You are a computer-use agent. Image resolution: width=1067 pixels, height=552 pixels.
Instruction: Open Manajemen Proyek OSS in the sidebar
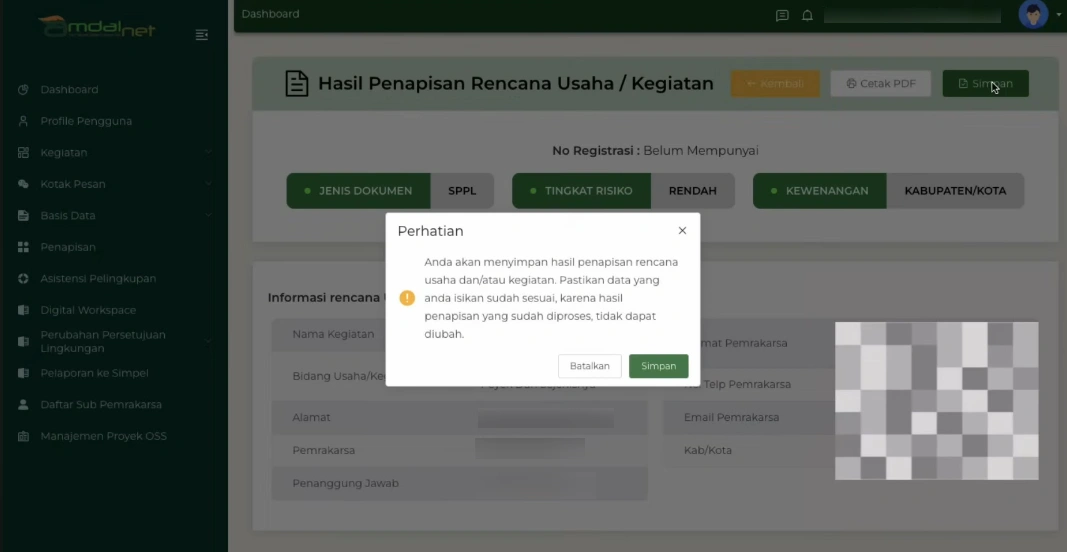point(103,436)
